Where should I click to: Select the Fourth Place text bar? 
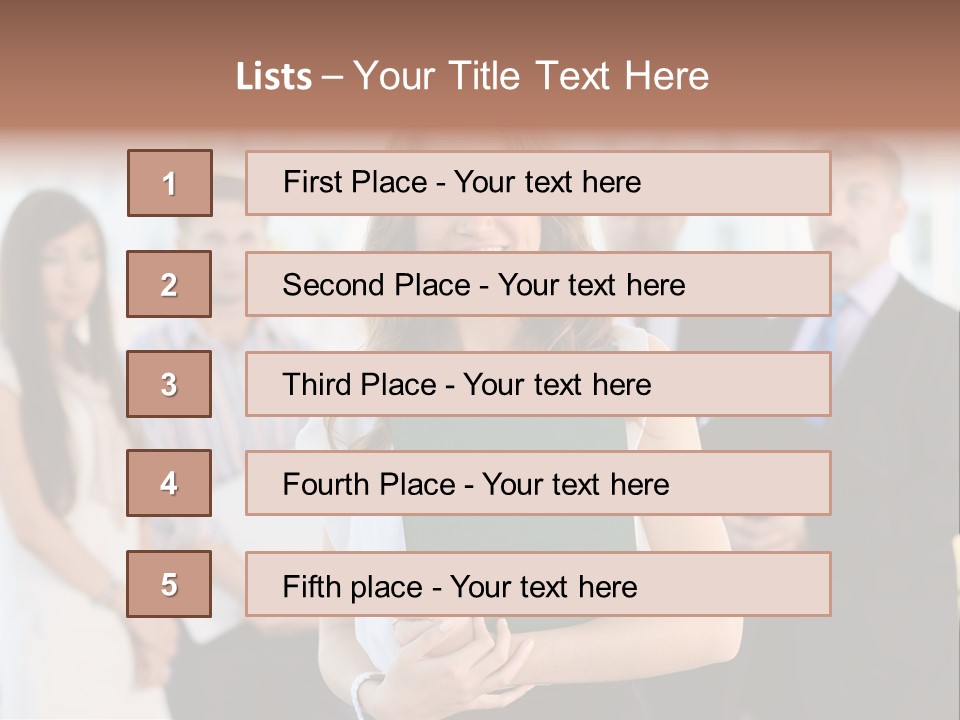[x=538, y=483]
